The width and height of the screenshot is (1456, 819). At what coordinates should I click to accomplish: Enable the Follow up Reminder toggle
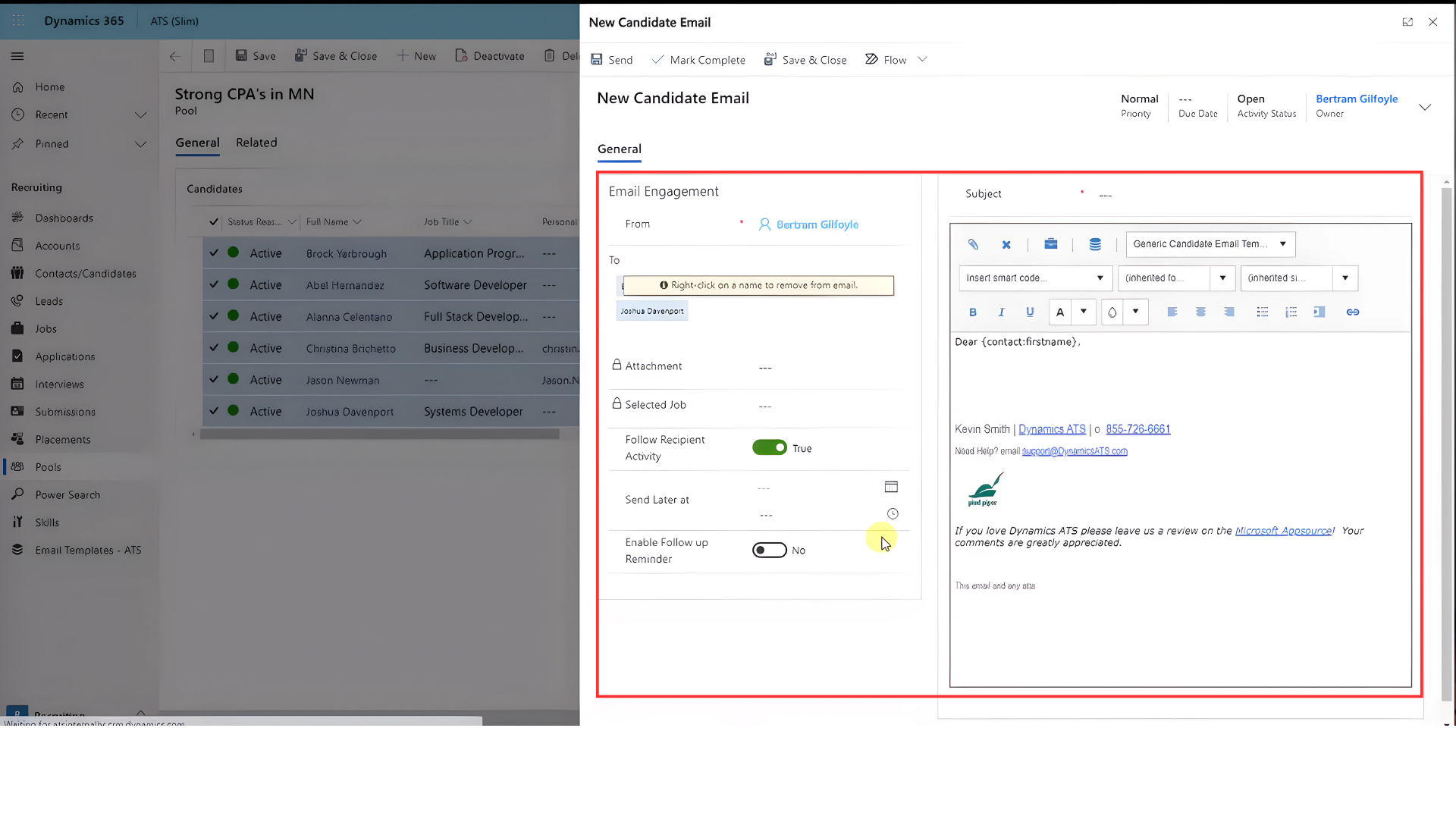(x=770, y=551)
